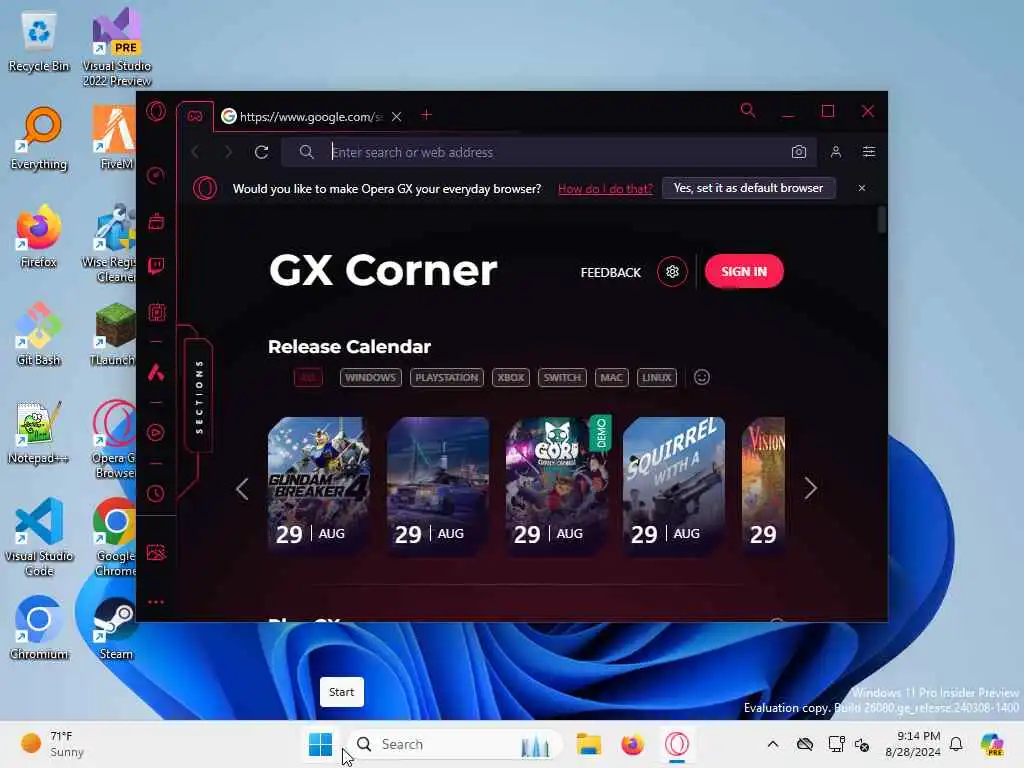Open the GX Corner gamepad tab
The width and height of the screenshot is (1024, 768).
[195, 116]
